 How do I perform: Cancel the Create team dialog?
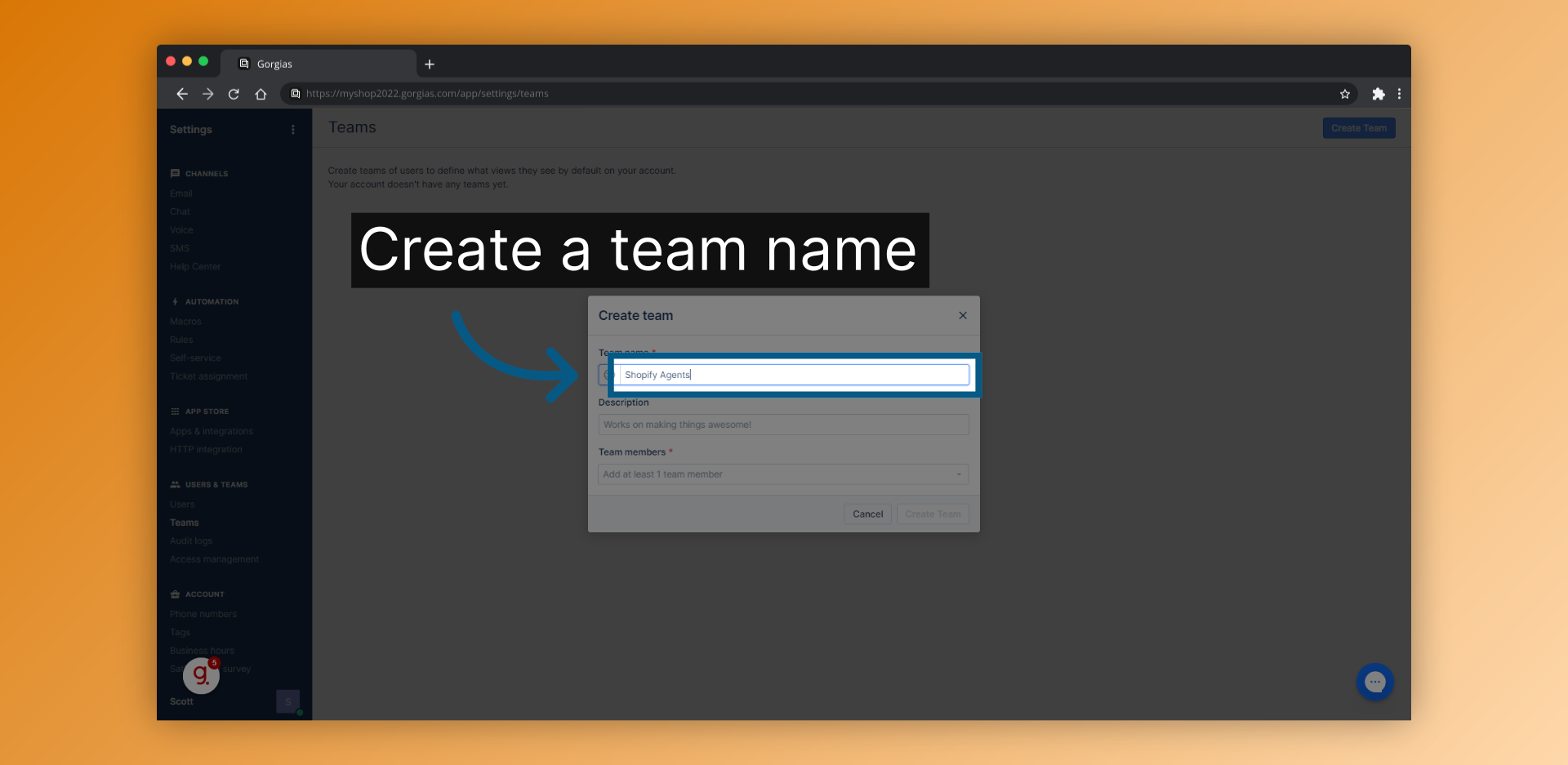pyautogui.click(x=868, y=514)
